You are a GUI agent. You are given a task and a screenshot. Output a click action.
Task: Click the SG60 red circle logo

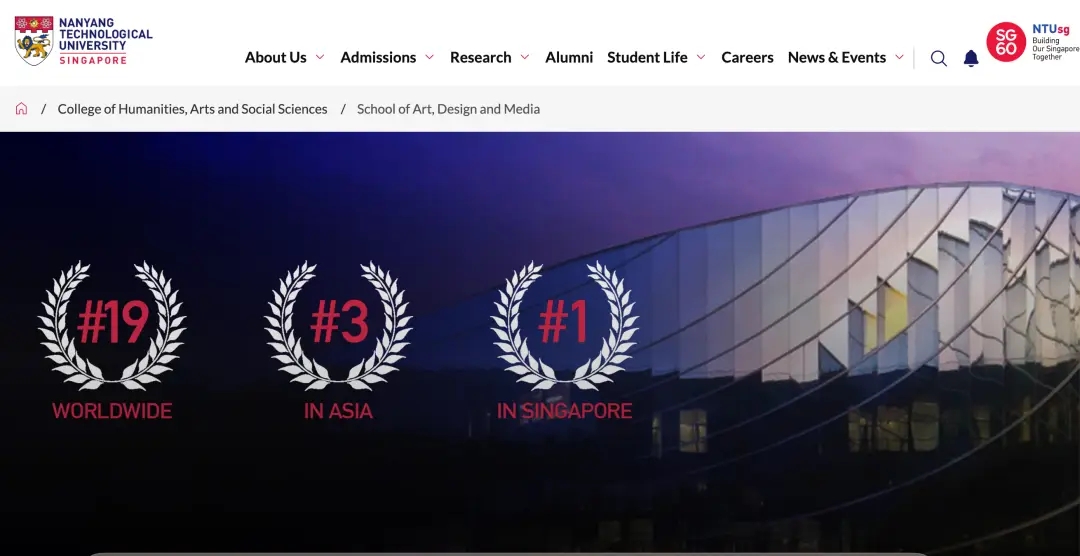click(1006, 42)
